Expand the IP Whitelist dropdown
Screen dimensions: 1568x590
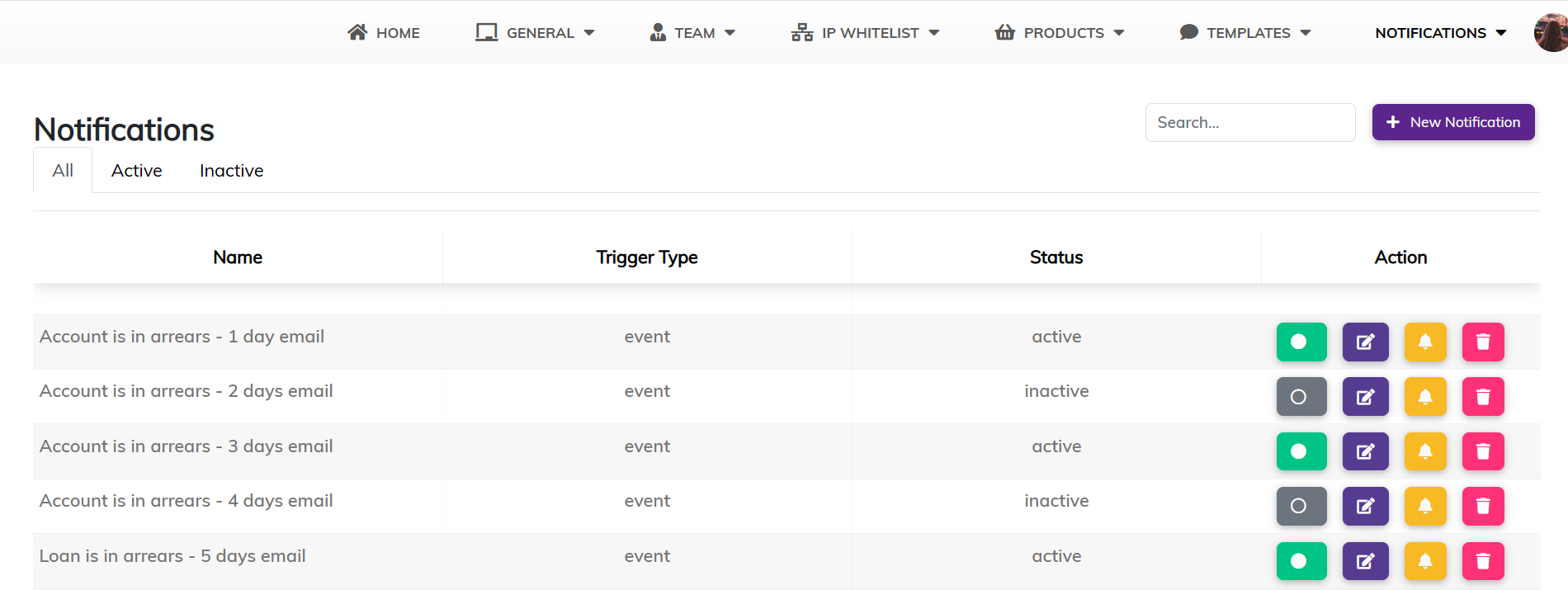(865, 33)
